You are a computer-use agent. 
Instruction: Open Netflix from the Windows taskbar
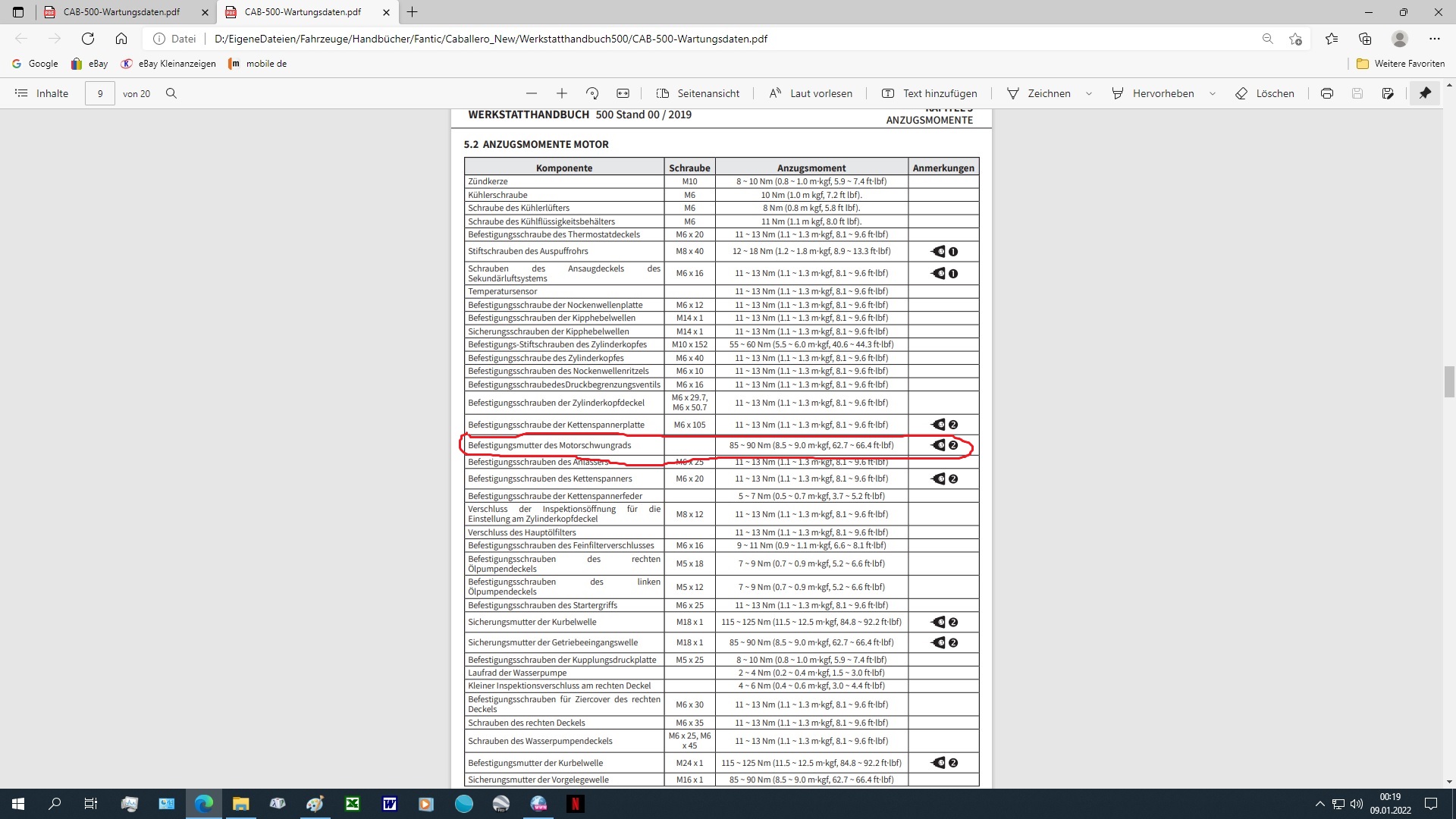[x=576, y=804]
